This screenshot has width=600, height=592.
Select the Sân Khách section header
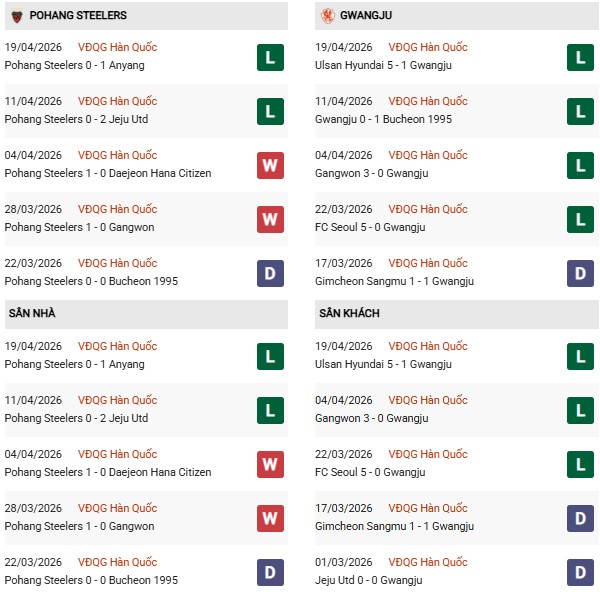point(349,314)
